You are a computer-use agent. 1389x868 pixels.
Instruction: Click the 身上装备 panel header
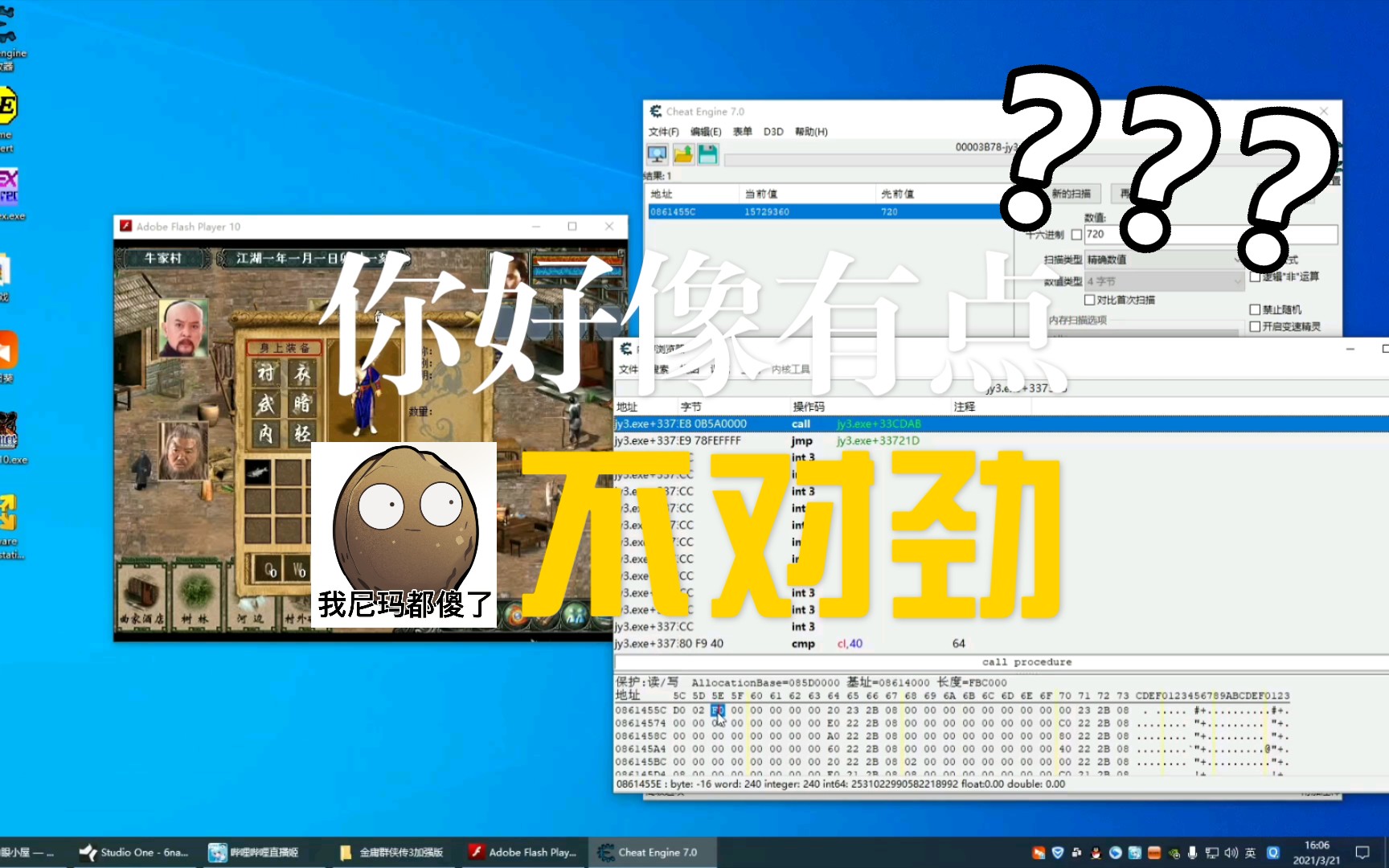(x=285, y=347)
